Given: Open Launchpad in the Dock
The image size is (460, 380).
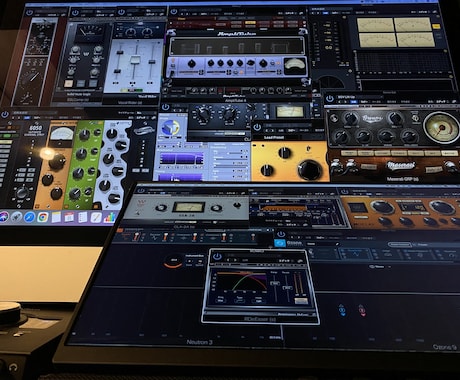Looking at the screenshot, I should click(x=16, y=217).
